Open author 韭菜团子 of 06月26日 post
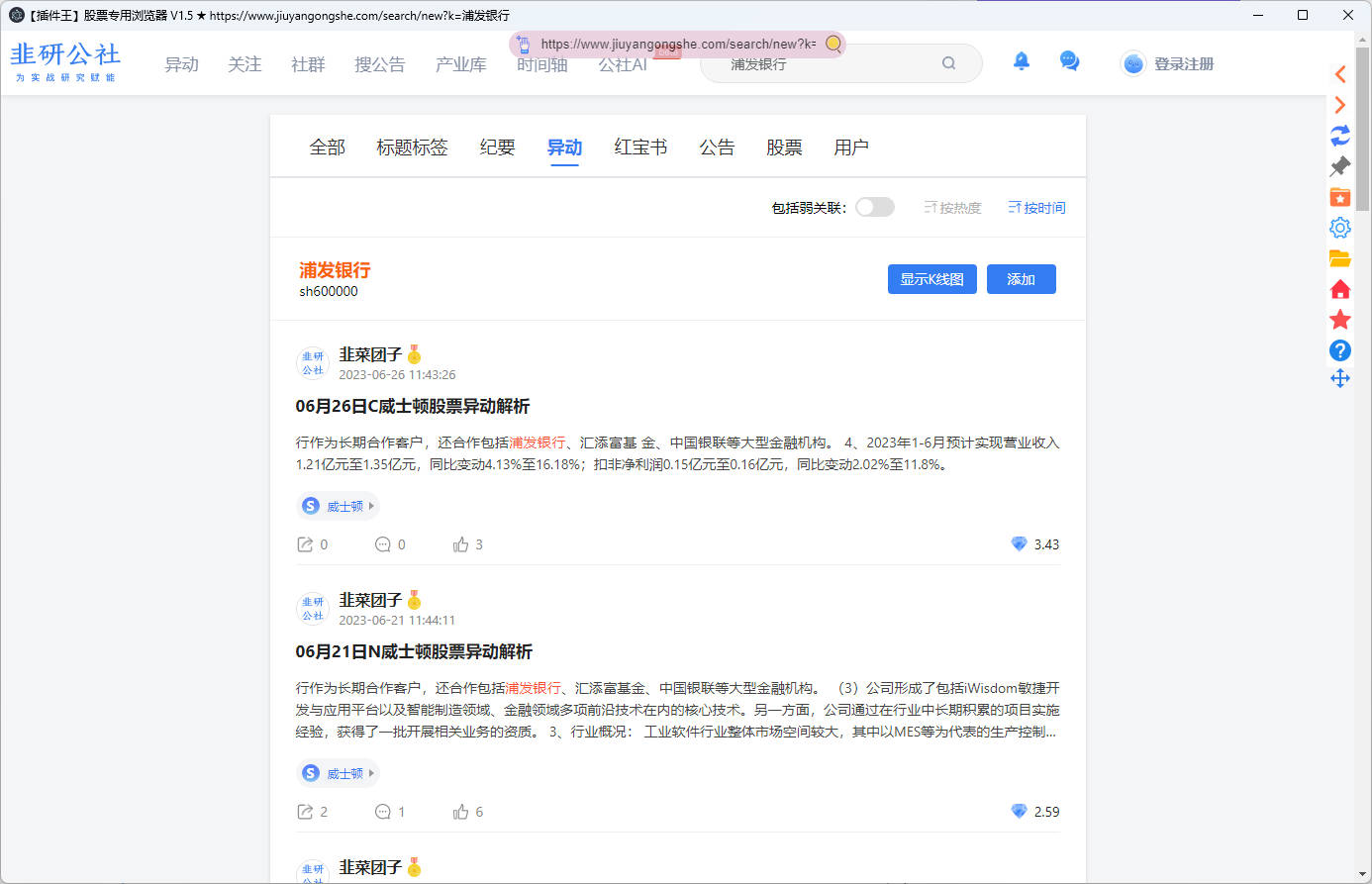This screenshot has height=884, width=1372. pos(370,354)
